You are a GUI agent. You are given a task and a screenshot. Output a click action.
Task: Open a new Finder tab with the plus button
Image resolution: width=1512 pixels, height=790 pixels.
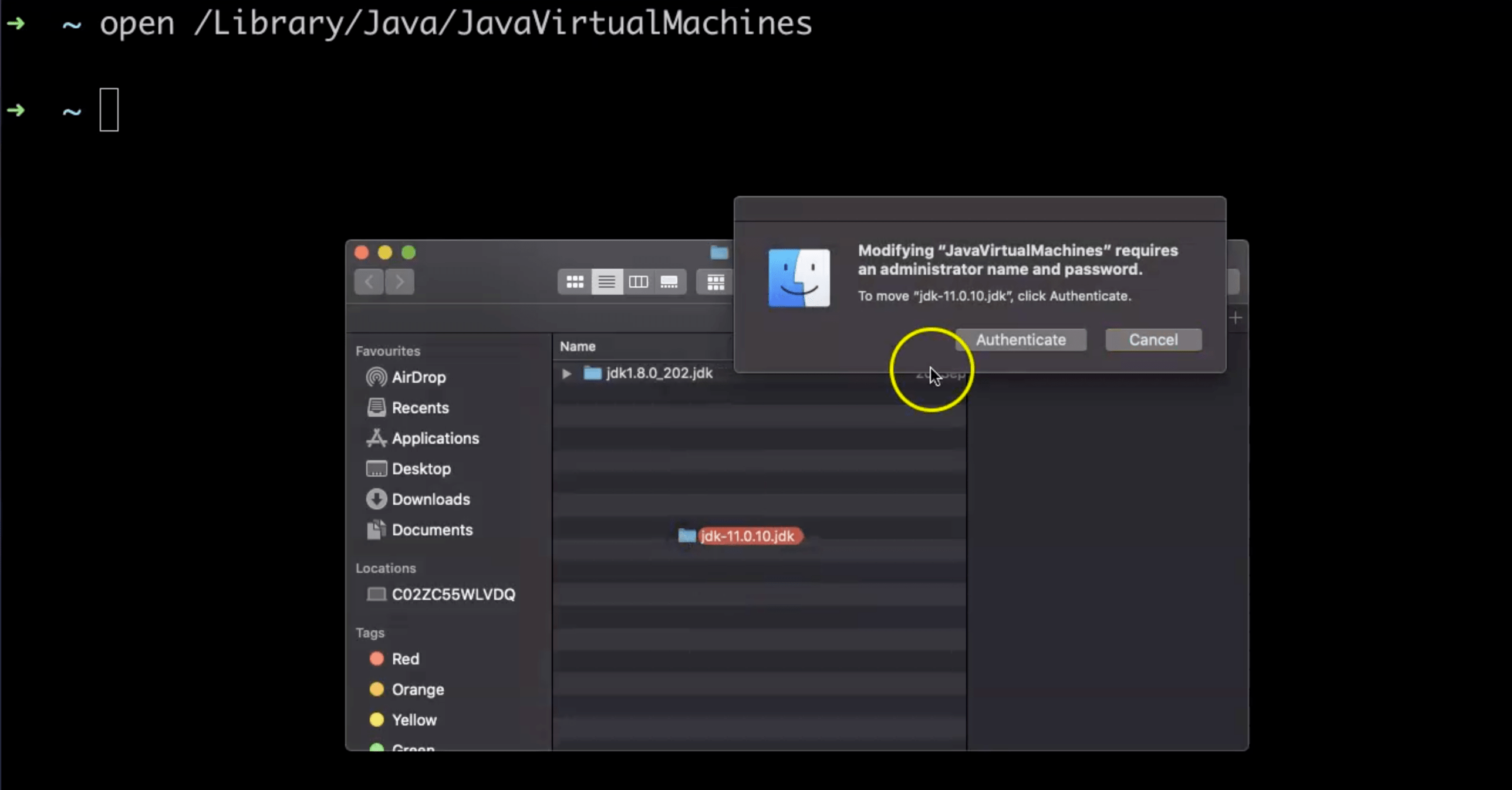point(1236,318)
